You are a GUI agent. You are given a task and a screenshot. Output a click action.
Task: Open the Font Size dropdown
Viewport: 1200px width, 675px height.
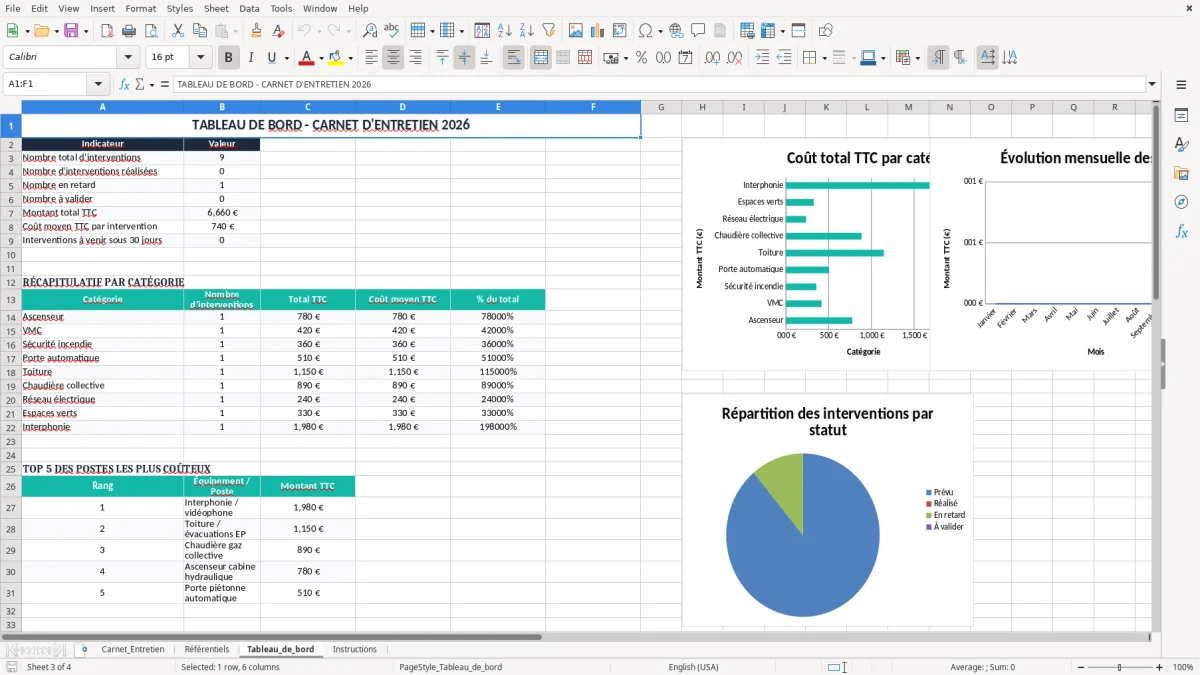pos(201,58)
